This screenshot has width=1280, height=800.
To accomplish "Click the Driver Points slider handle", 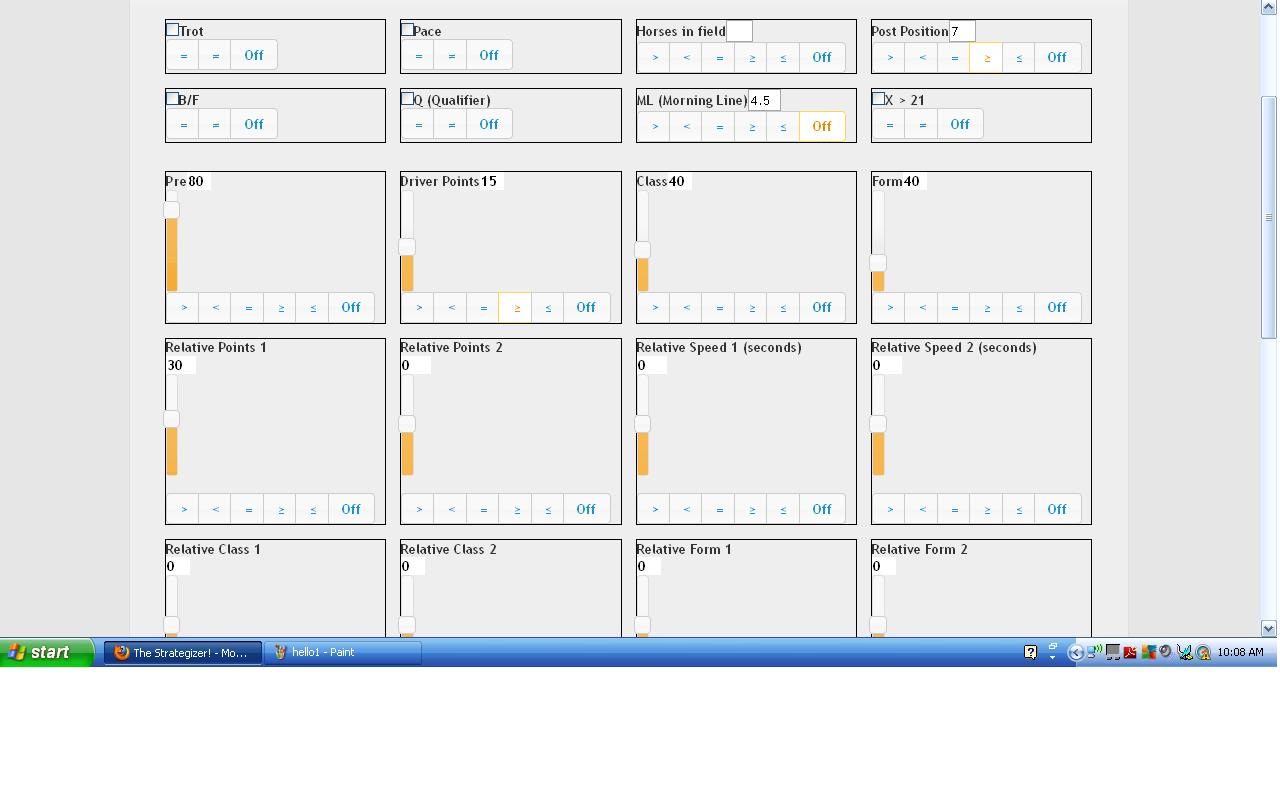I will point(407,247).
